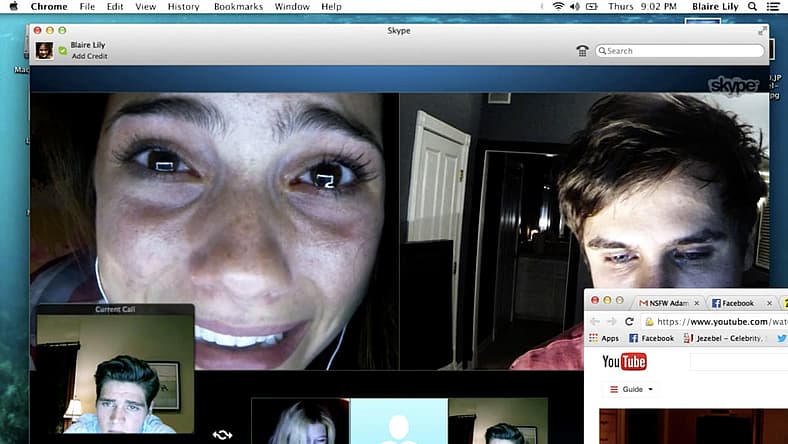
Task: Click the padlock icon in address bar
Action: point(649,322)
